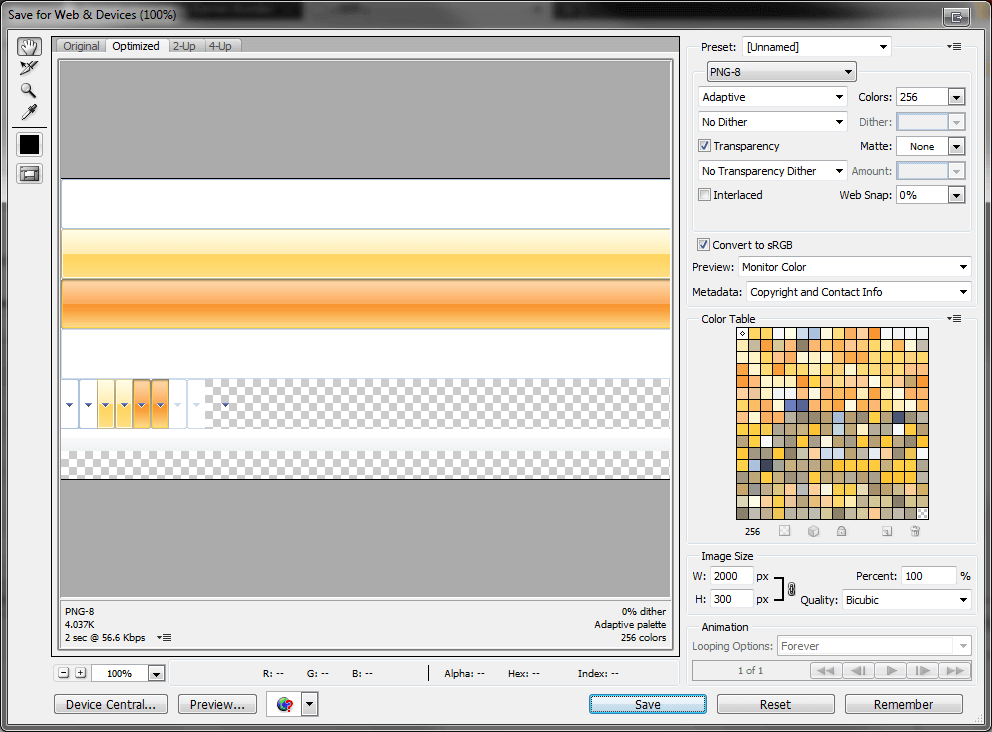This screenshot has width=992, height=732.
Task: Open the Matte dropdown
Action: [955, 146]
